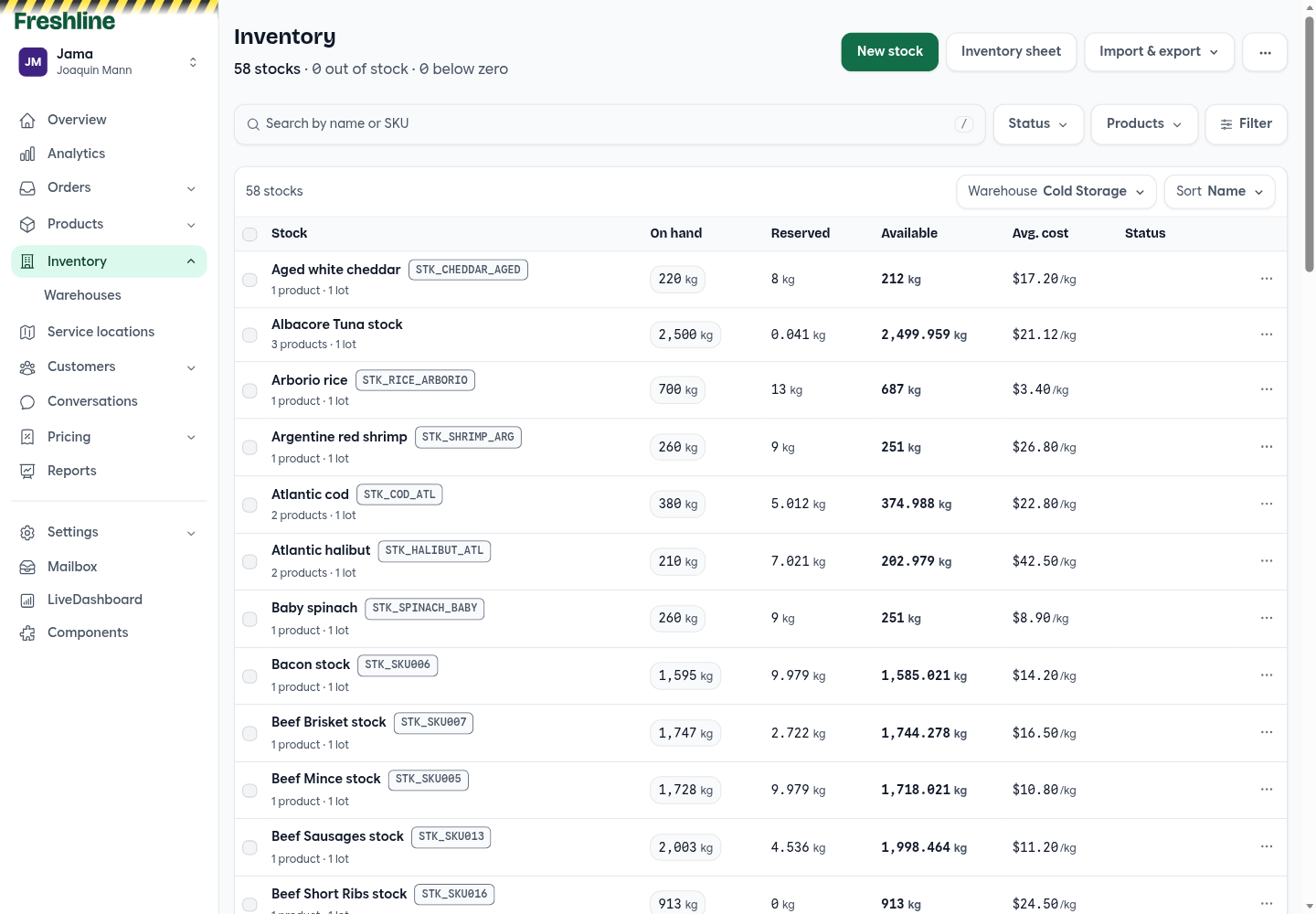Click the LiveDashboard icon
This screenshot has height=914, width=1316.
(27, 600)
